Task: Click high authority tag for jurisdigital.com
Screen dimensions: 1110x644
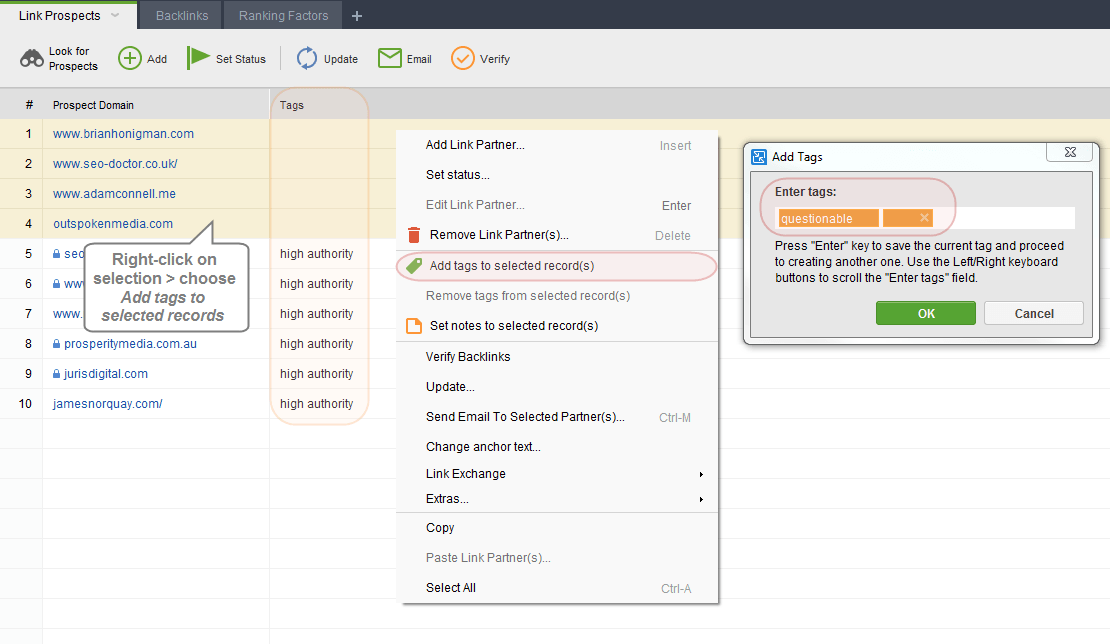Action: pos(316,374)
